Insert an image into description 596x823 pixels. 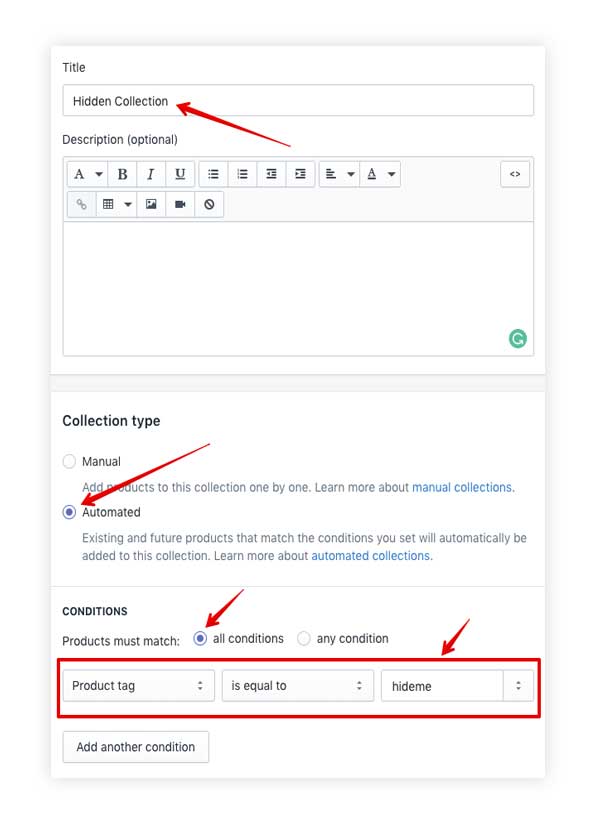pos(151,204)
